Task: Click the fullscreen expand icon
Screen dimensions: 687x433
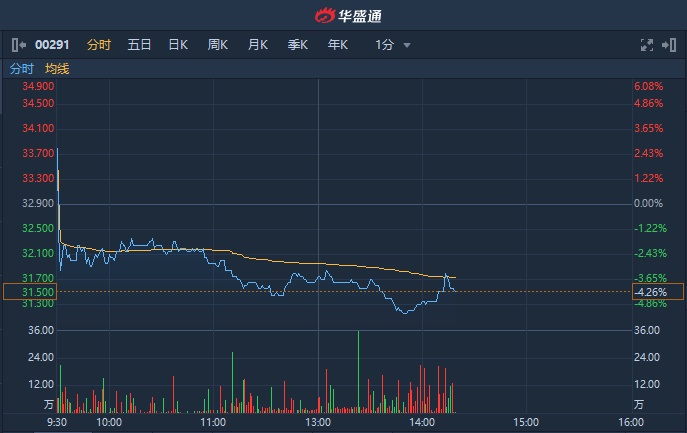Action: pos(646,45)
